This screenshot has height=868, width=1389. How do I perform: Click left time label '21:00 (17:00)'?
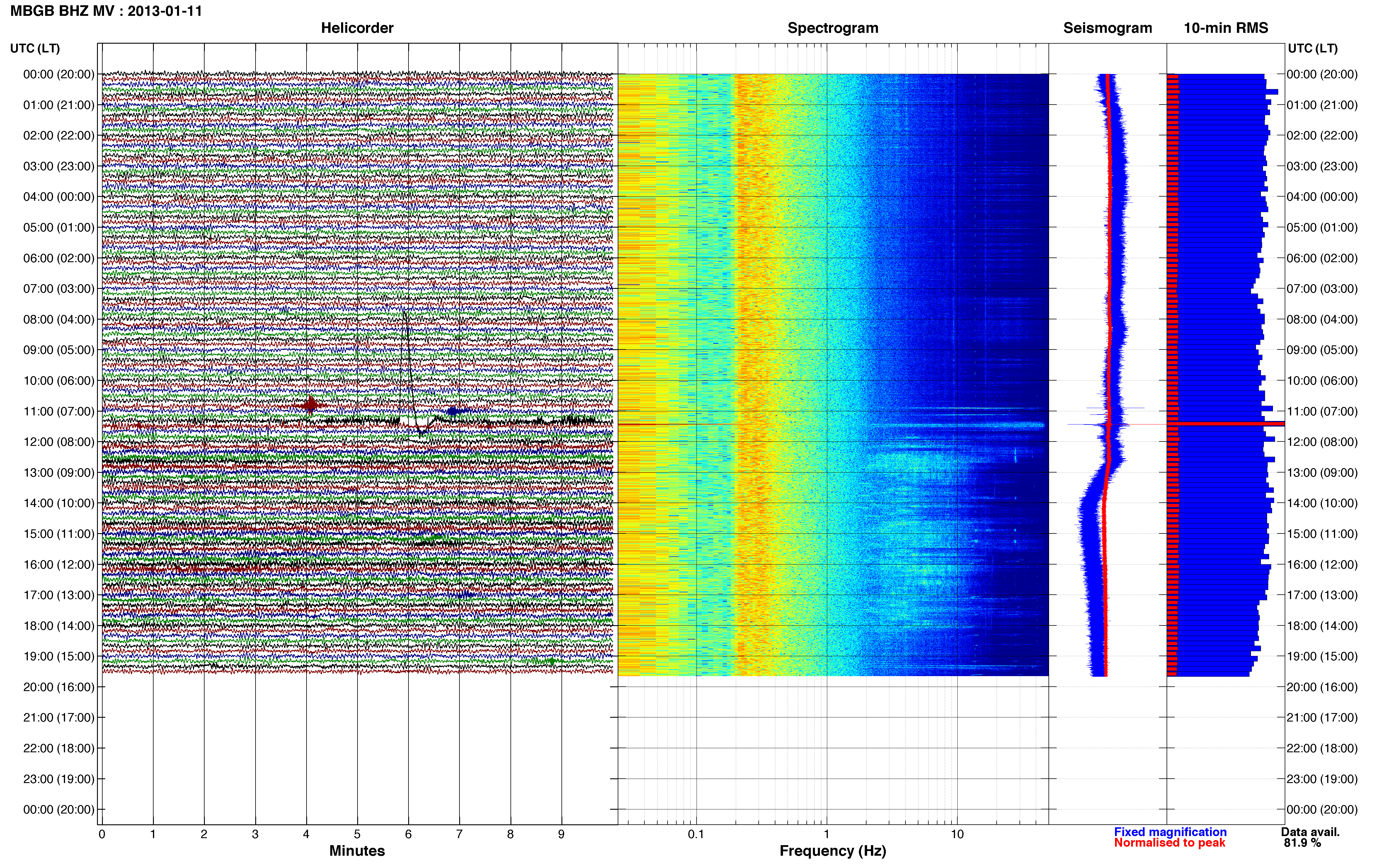[x=59, y=718]
